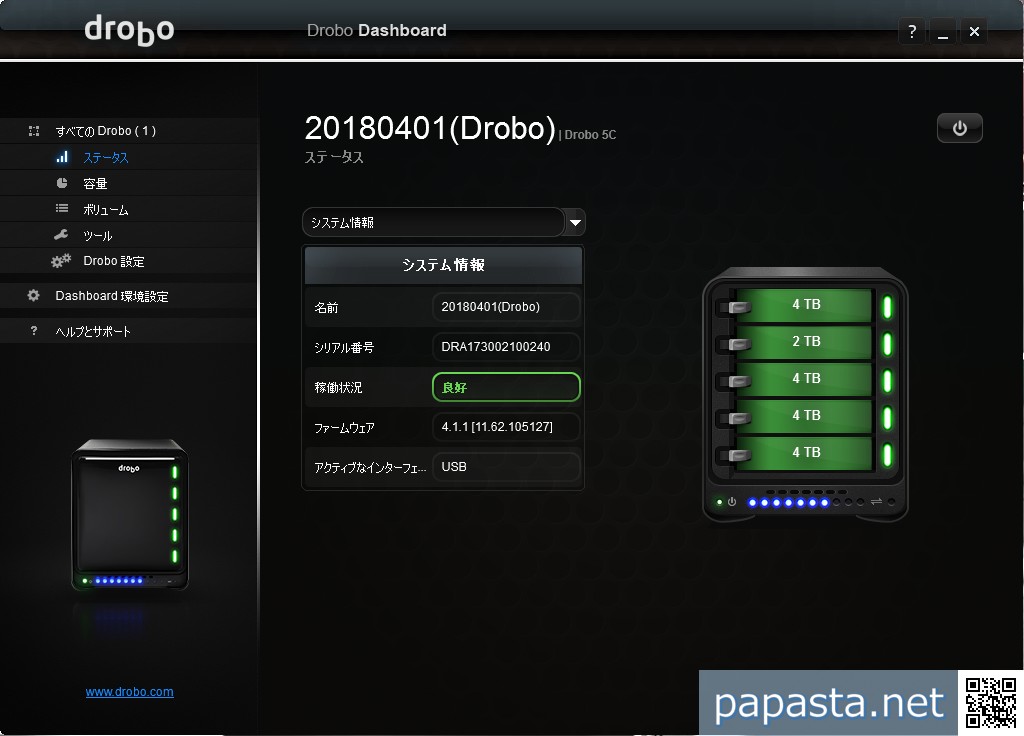Viewport: 1024px width, 736px height.
Task: Click the Dashboard 環境設定 gear icon
Action: click(34, 296)
